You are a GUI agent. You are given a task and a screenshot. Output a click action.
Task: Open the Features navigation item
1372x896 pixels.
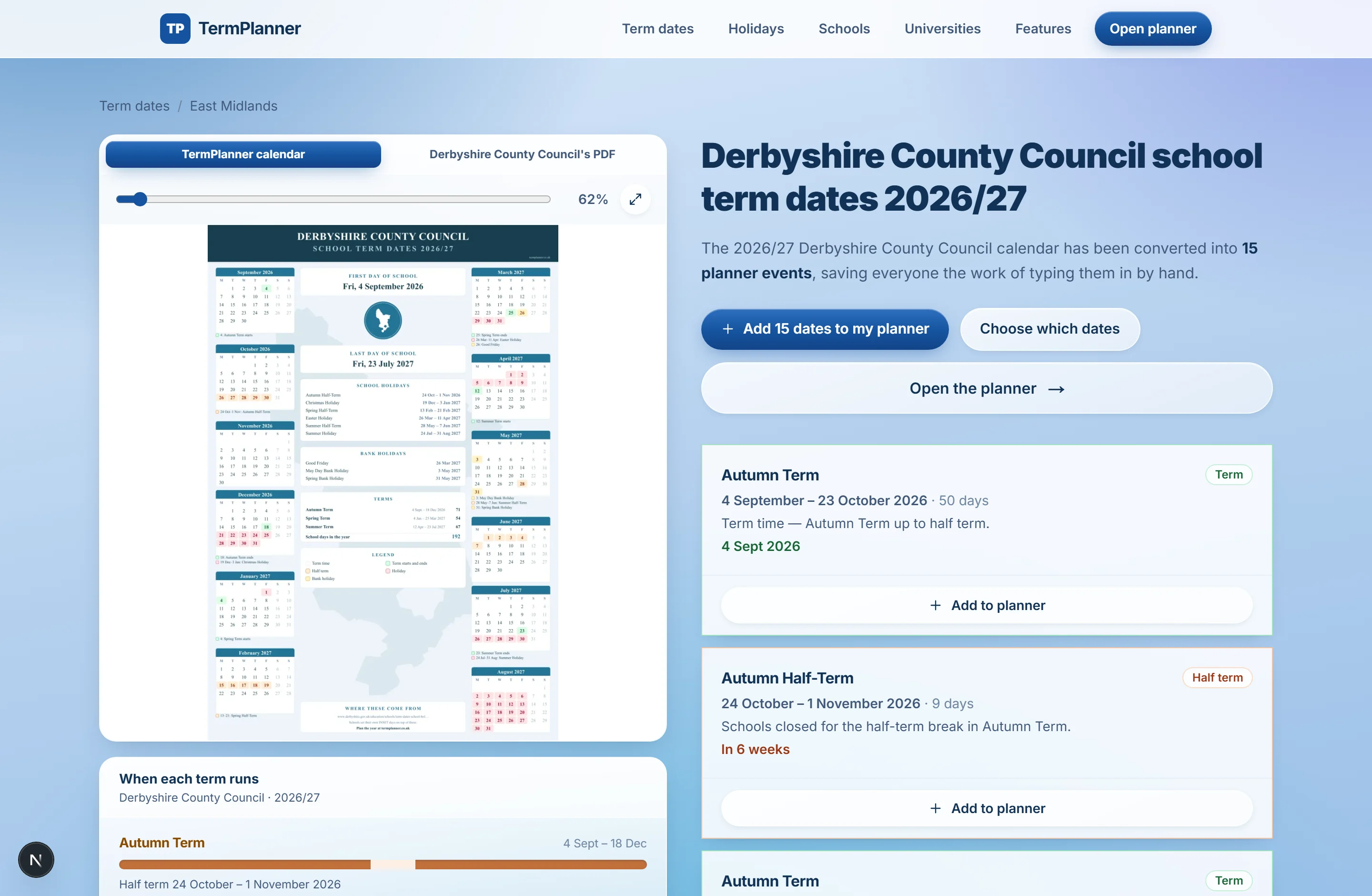(x=1043, y=28)
